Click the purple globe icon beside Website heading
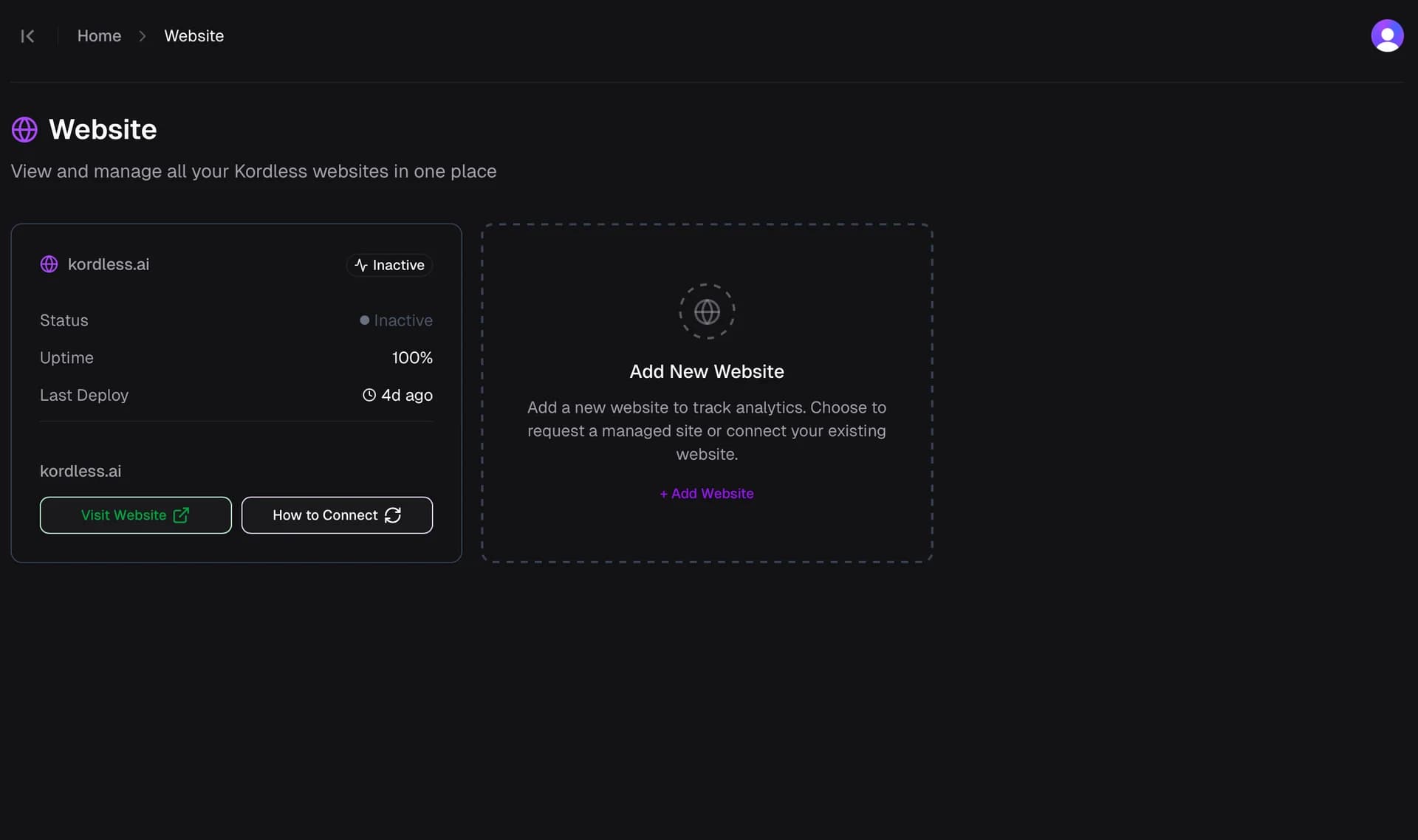Screen dimensions: 1418x840 (x=24, y=129)
